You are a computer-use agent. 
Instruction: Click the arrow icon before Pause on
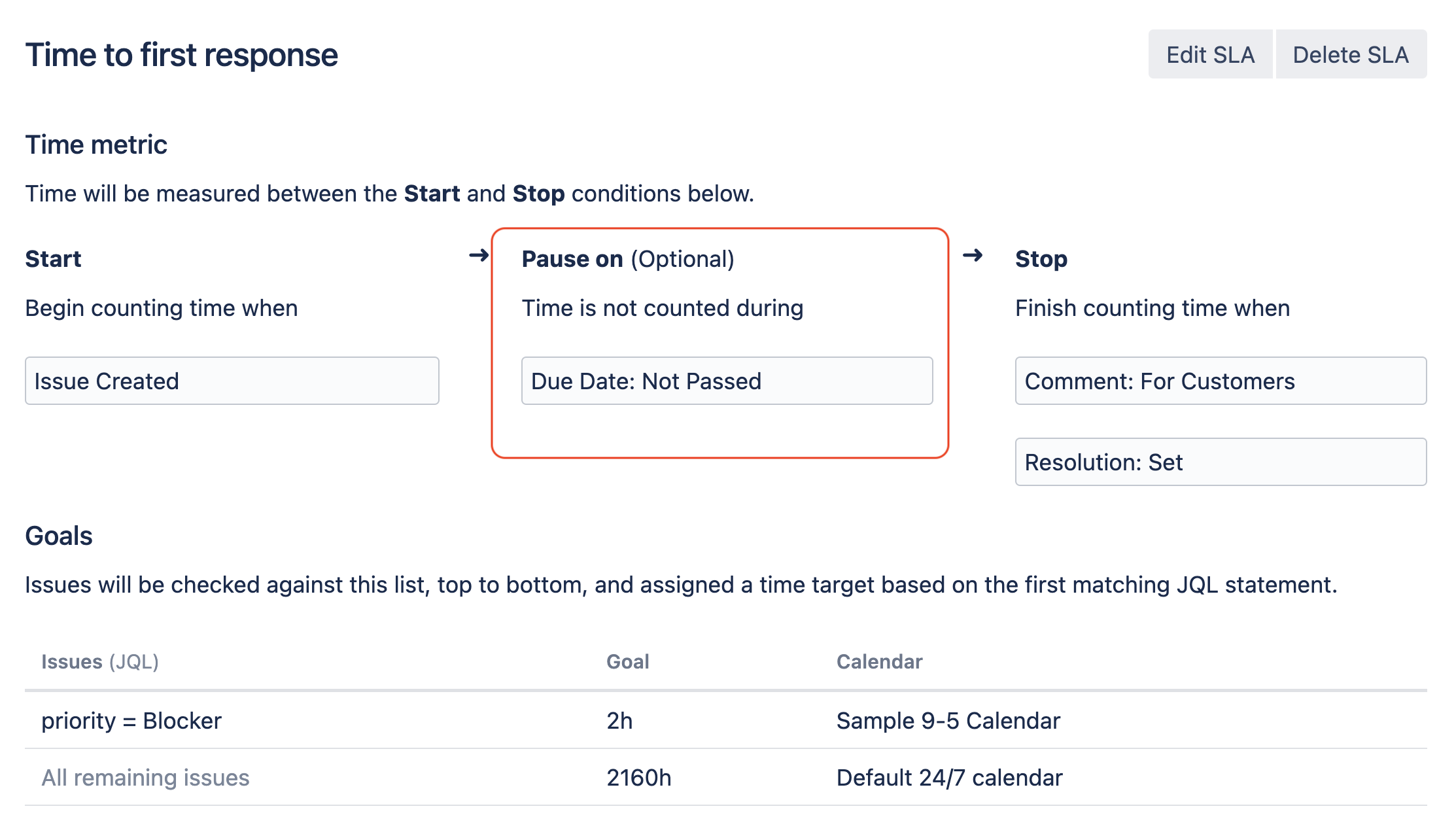pyautogui.click(x=479, y=255)
